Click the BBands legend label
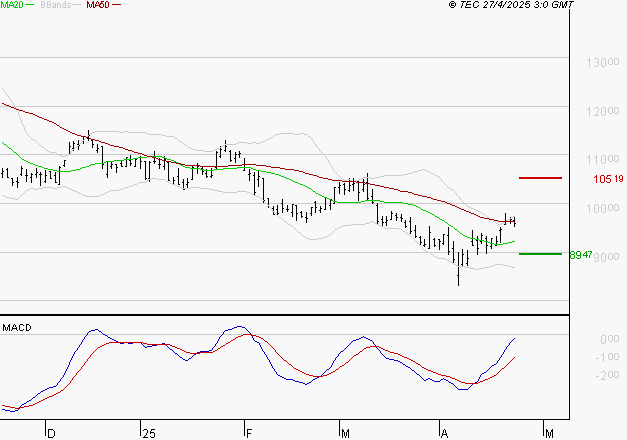The height and width of the screenshot is (440, 627). point(53,6)
